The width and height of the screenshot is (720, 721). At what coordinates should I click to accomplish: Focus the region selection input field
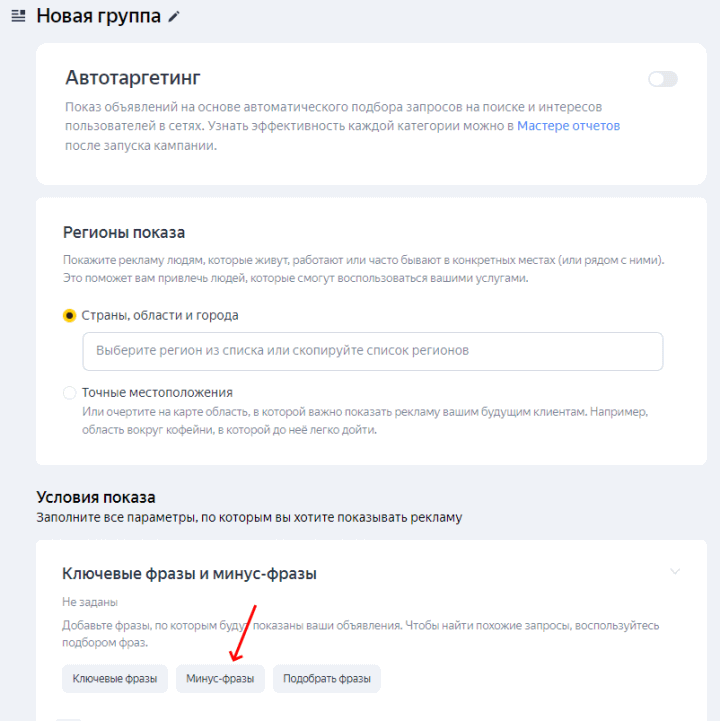373,351
